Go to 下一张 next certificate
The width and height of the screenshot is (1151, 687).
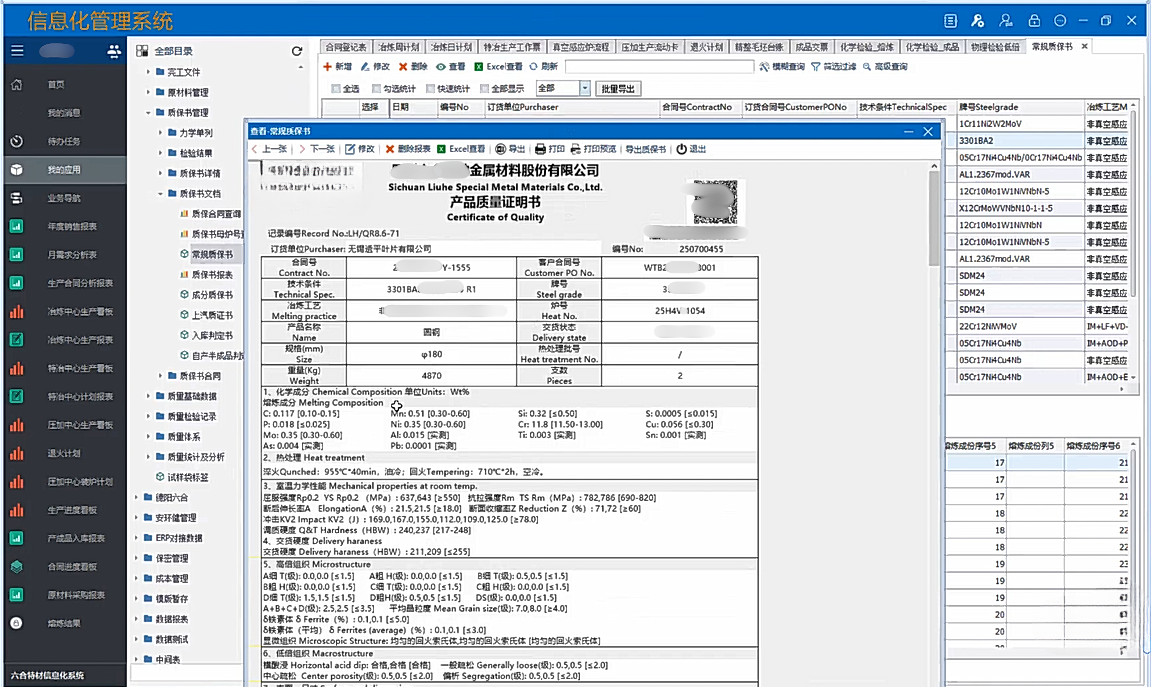click(x=315, y=149)
